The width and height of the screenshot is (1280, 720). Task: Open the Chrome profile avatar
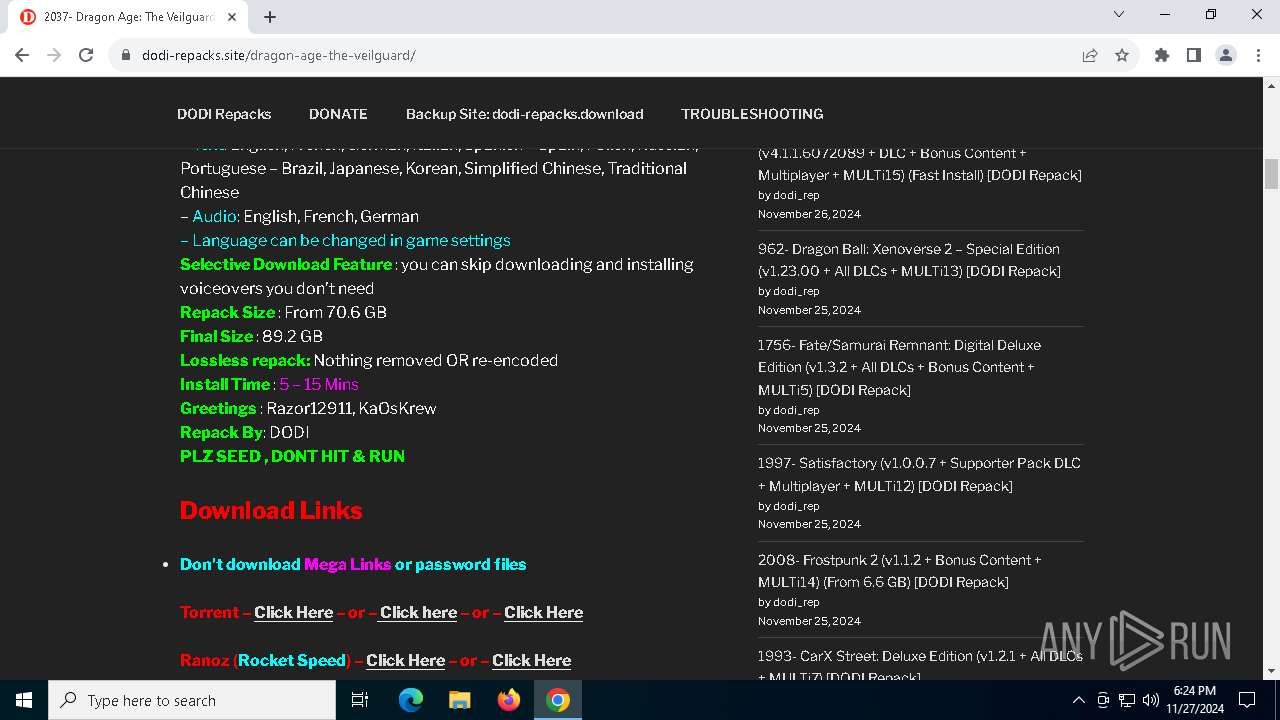(x=1226, y=55)
